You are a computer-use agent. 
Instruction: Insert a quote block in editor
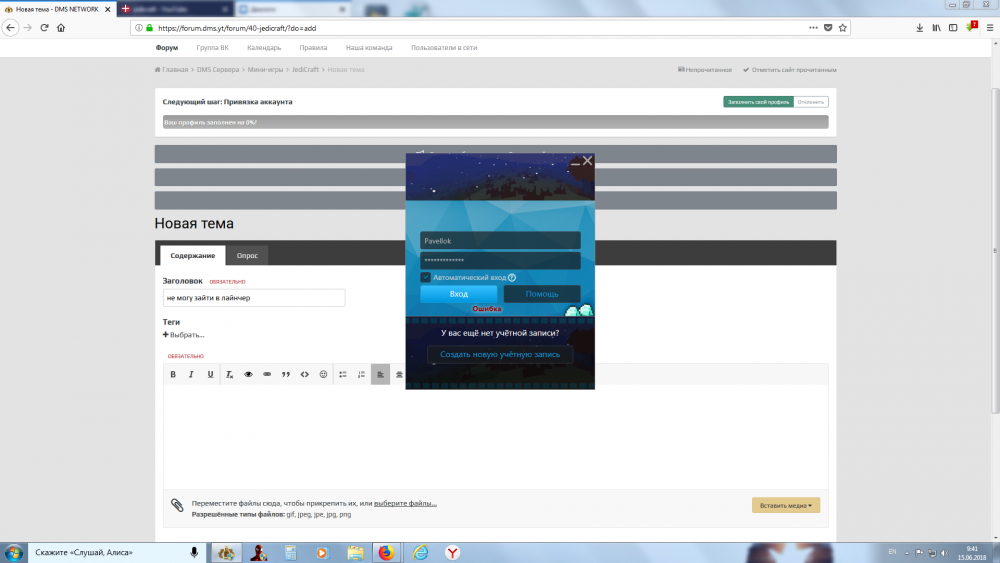(286, 374)
